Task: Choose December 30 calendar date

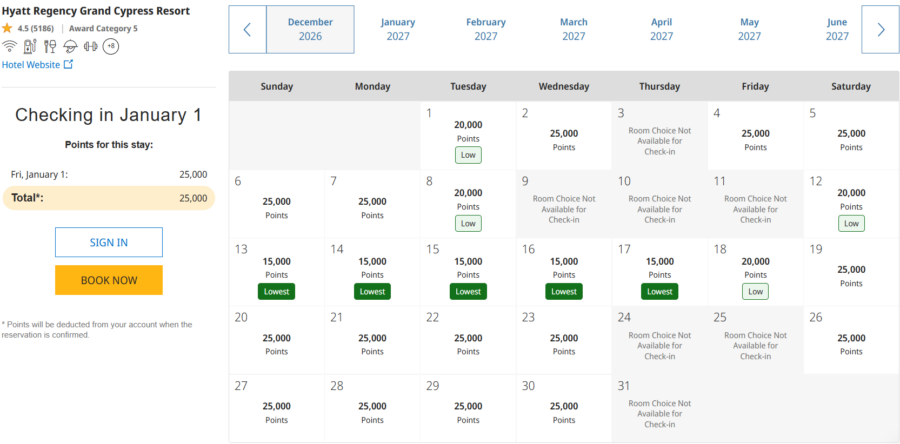Action: (x=564, y=408)
